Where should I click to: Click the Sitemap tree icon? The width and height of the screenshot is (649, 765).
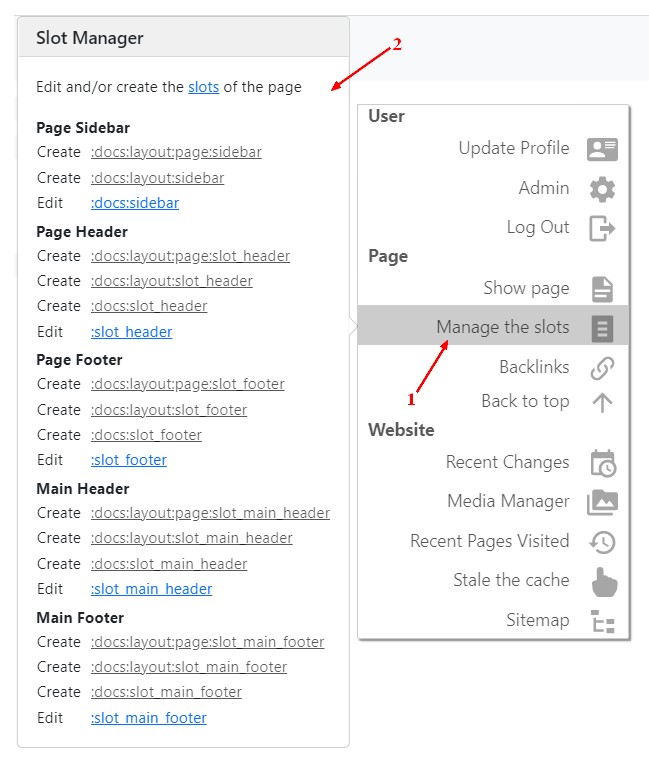pos(602,621)
